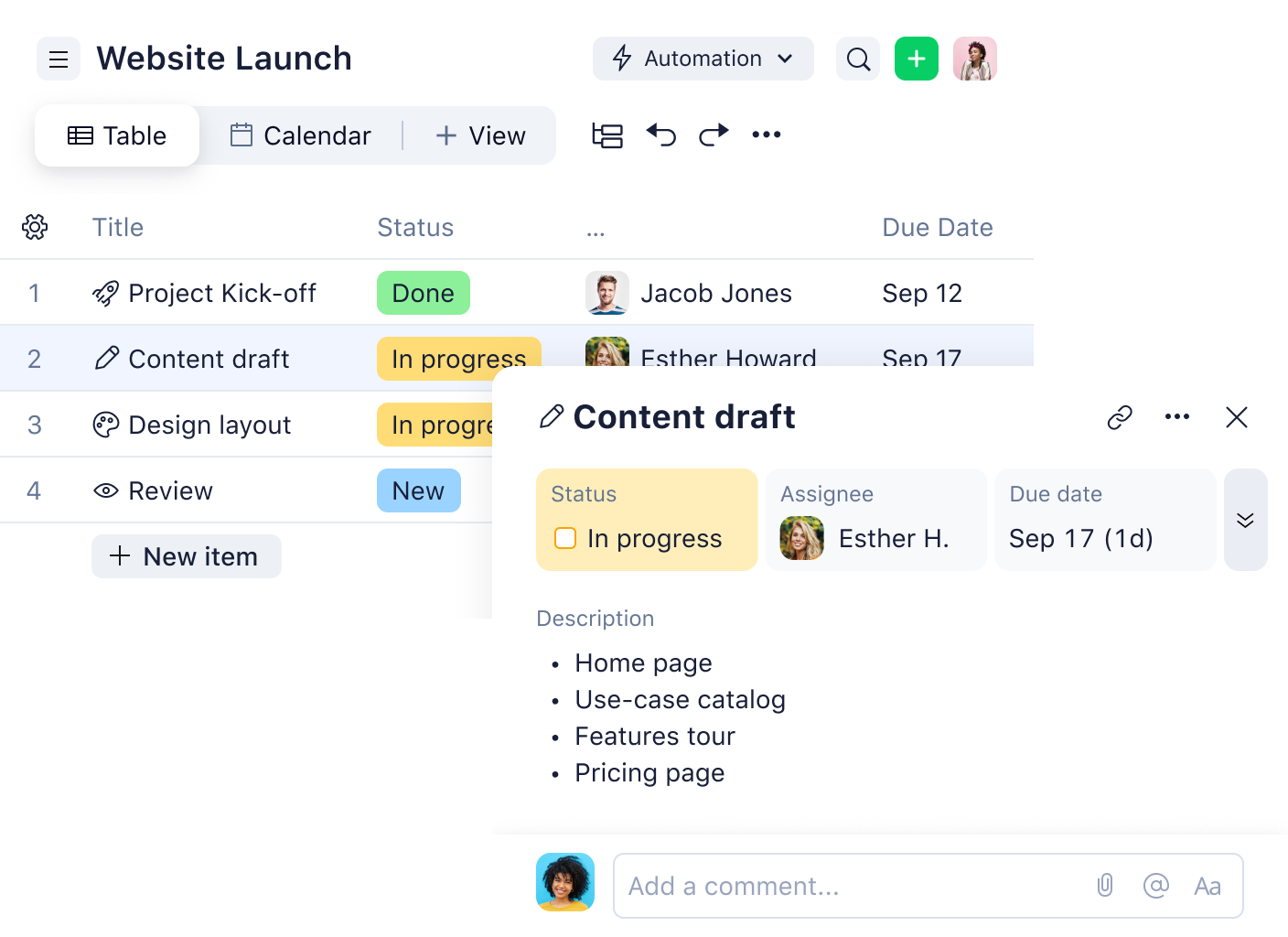1288x937 pixels.
Task: Toggle the In progress status checkbox
Action: click(x=565, y=538)
